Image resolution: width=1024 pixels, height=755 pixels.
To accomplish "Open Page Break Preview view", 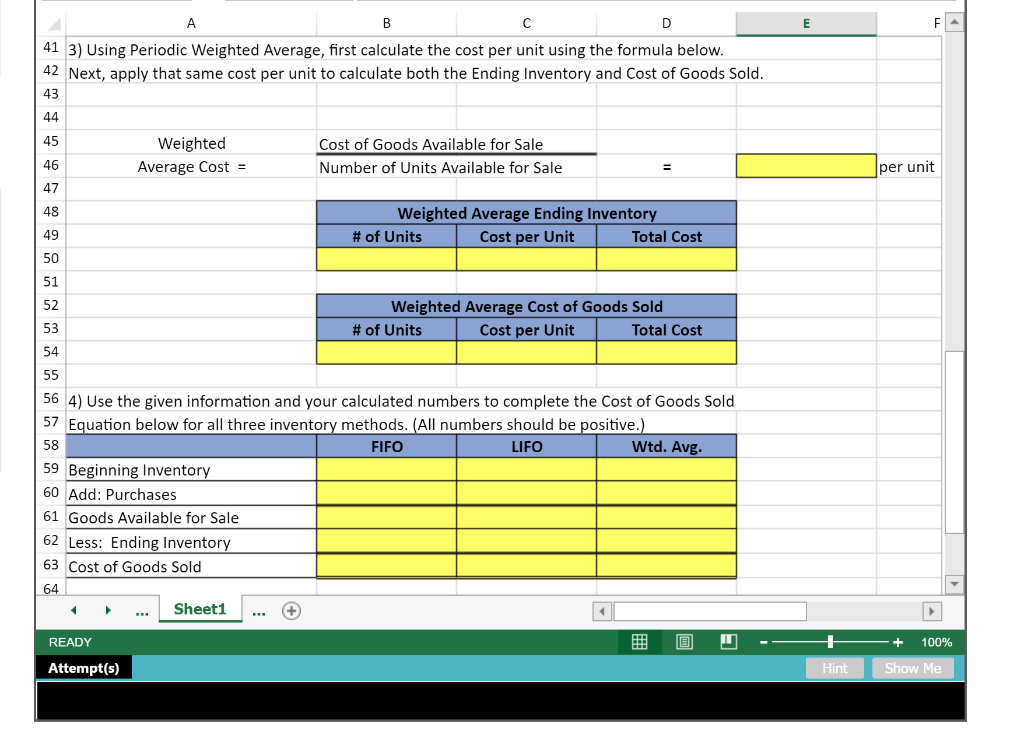I will pyautogui.click(x=728, y=642).
